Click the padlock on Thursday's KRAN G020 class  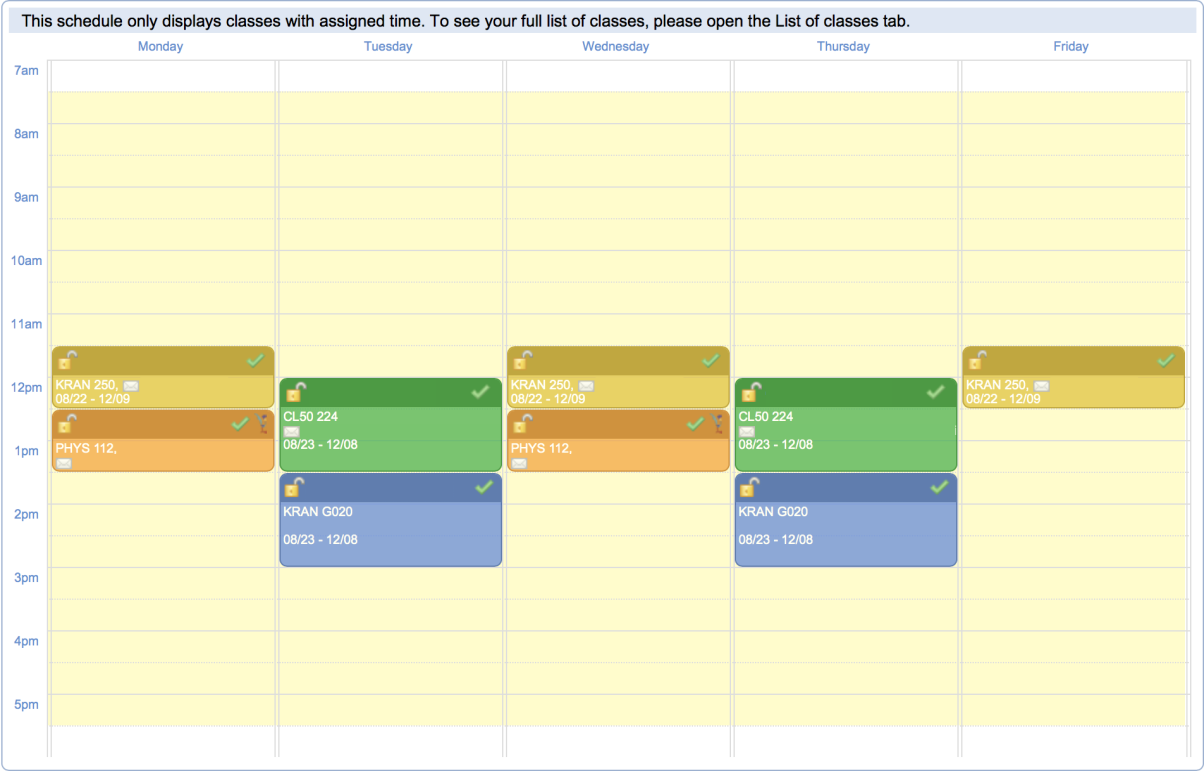coord(750,487)
